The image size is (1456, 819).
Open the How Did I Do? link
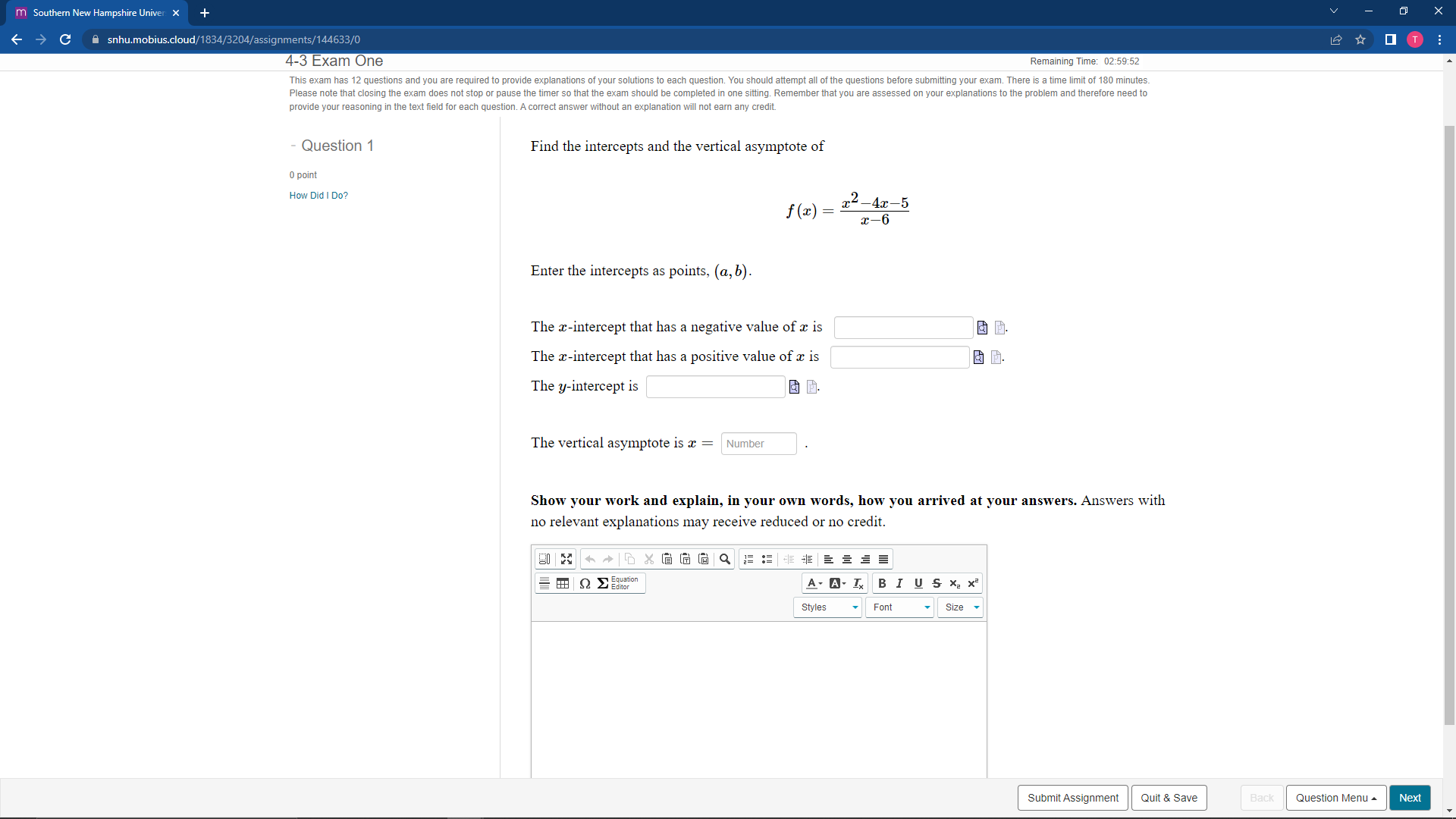[x=318, y=196]
